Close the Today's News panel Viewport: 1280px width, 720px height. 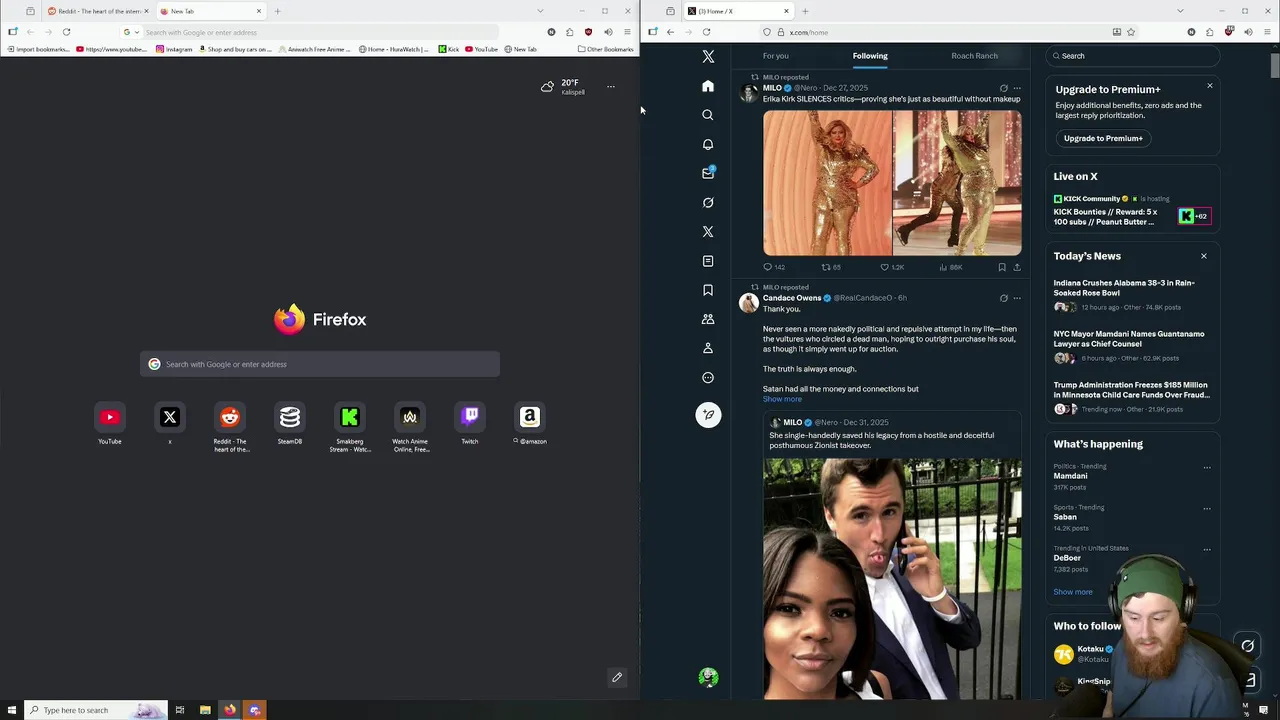pos(1203,256)
